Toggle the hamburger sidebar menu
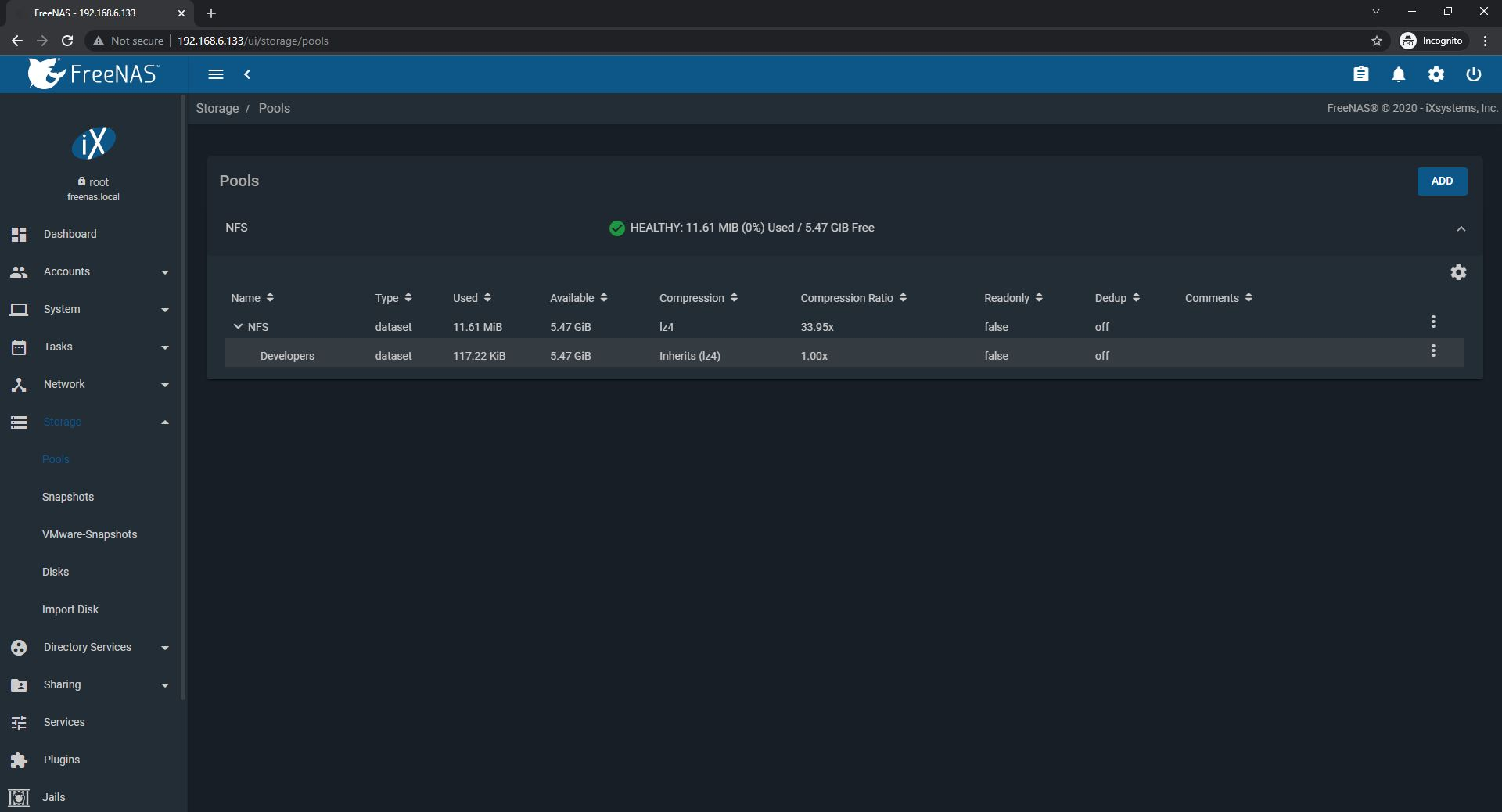Image resolution: width=1502 pixels, height=812 pixels. tap(216, 74)
